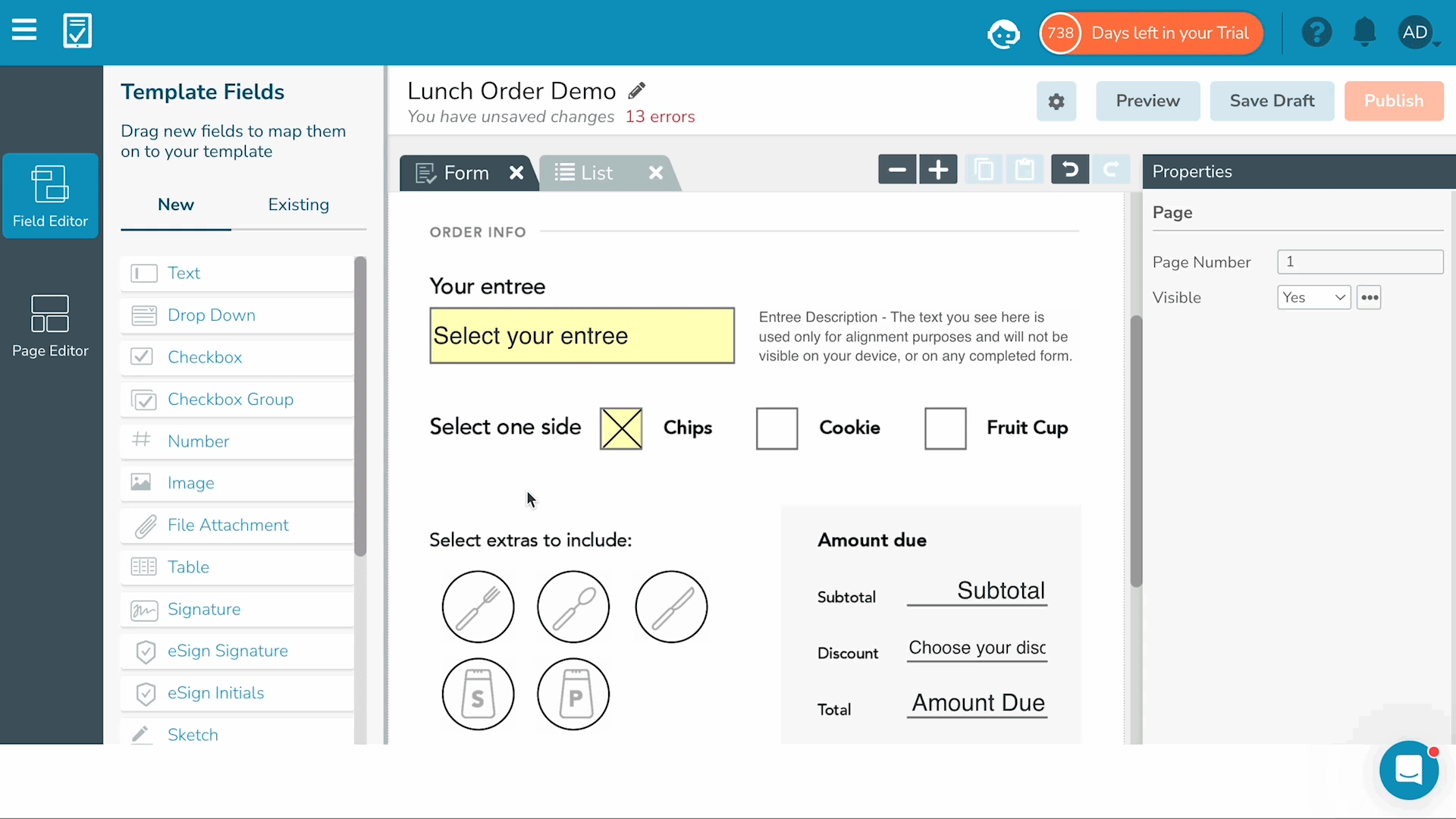Image resolution: width=1456 pixels, height=819 pixels.
Task: Select the spoon extras icon
Action: (573, 607)
